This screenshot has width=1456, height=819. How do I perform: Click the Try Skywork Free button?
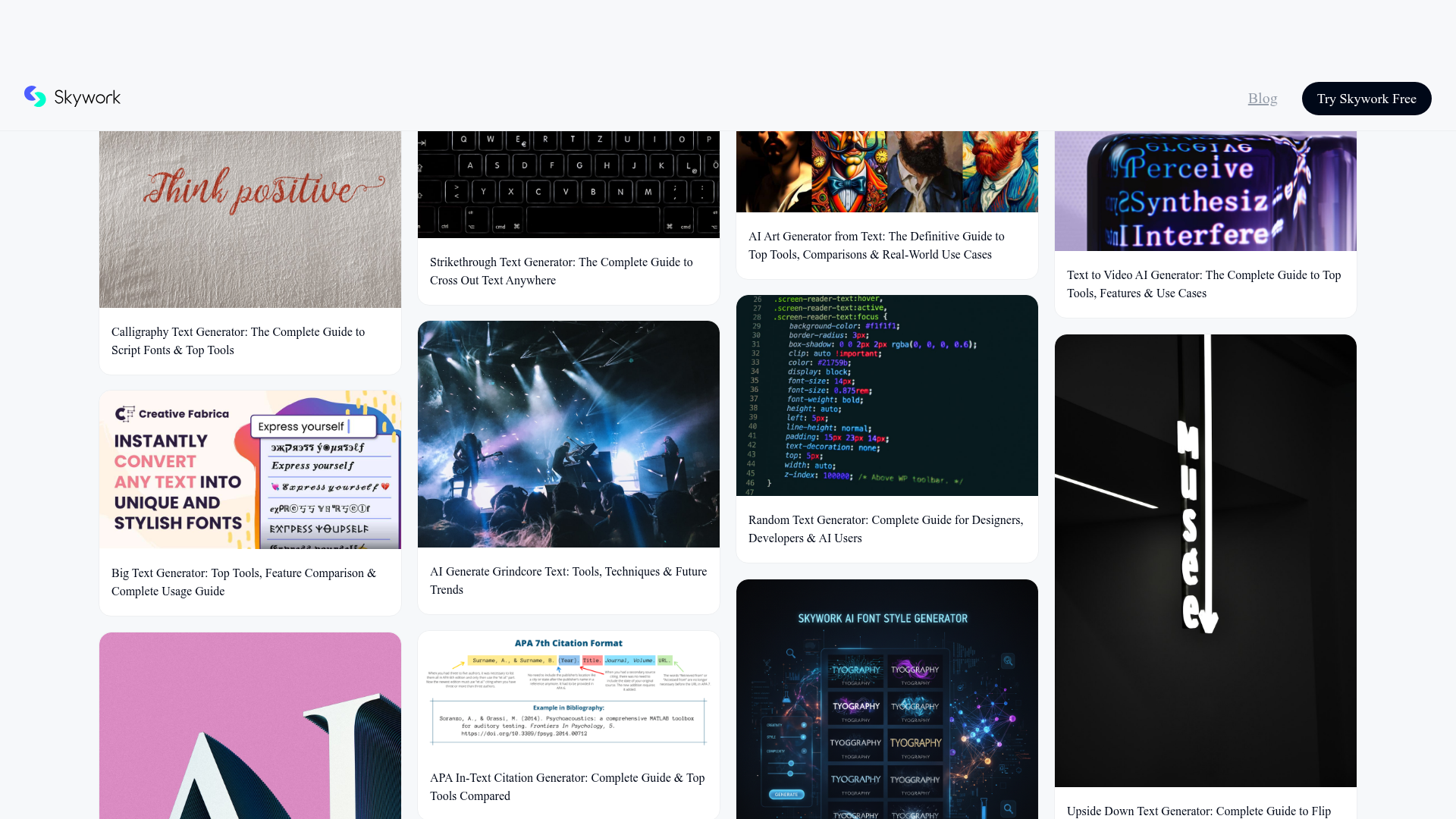click(1367, 99)
